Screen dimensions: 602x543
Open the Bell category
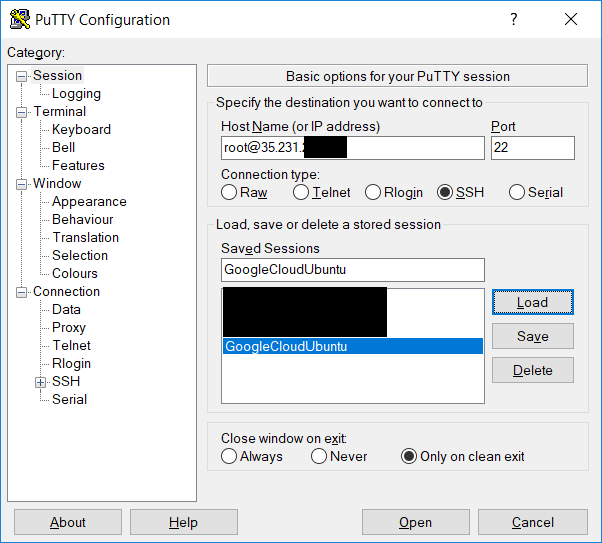(63, 147)
